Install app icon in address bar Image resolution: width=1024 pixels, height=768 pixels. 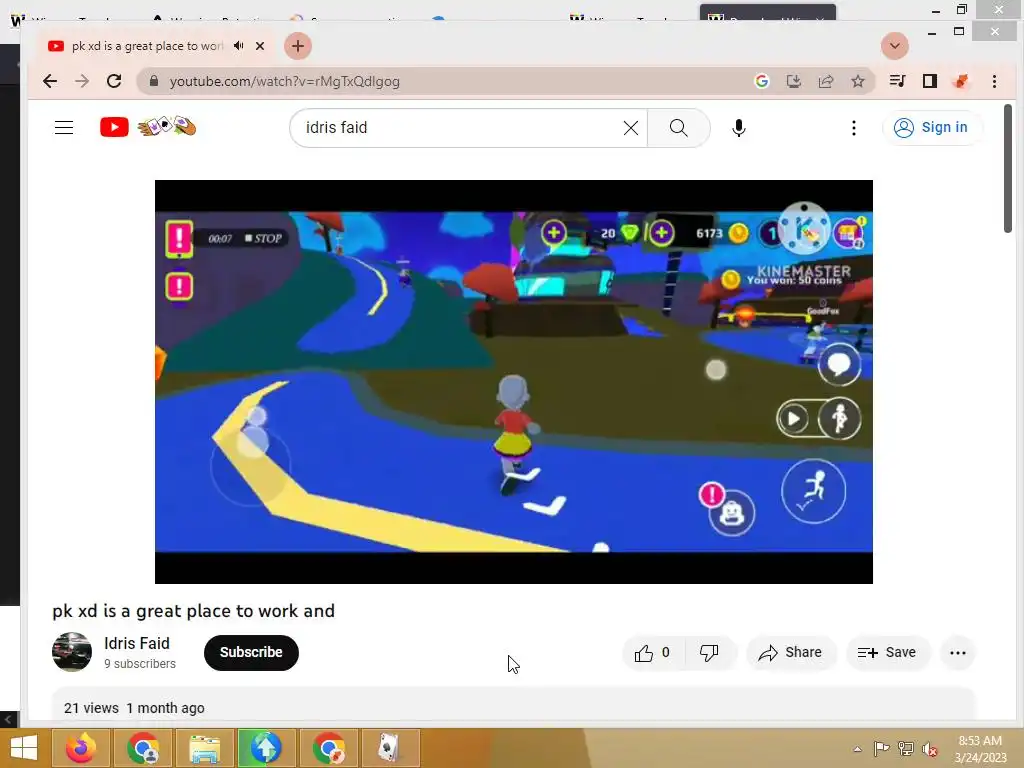point(793,81)
